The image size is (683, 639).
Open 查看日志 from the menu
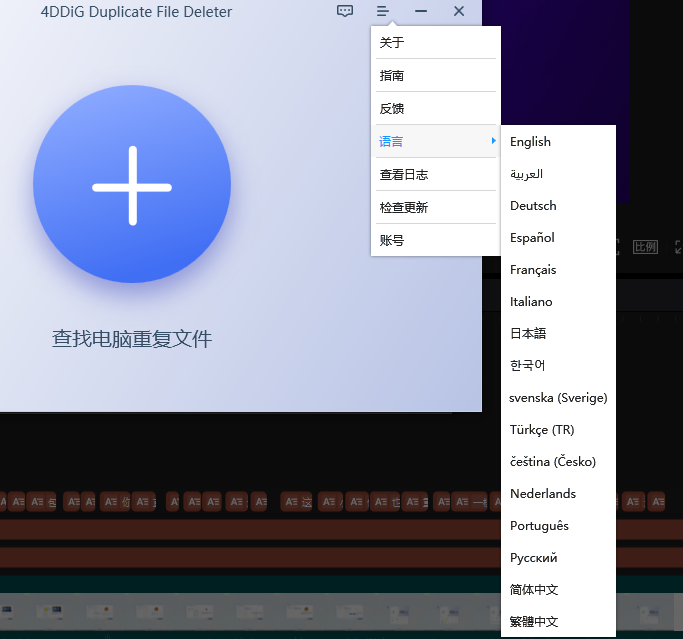point(436,174)
